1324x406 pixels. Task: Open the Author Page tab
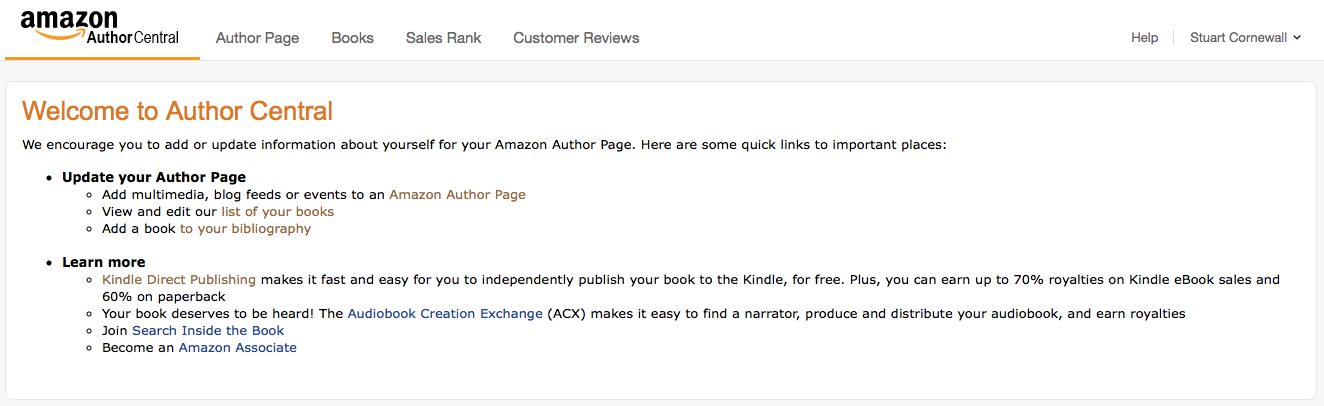[257, 38]
